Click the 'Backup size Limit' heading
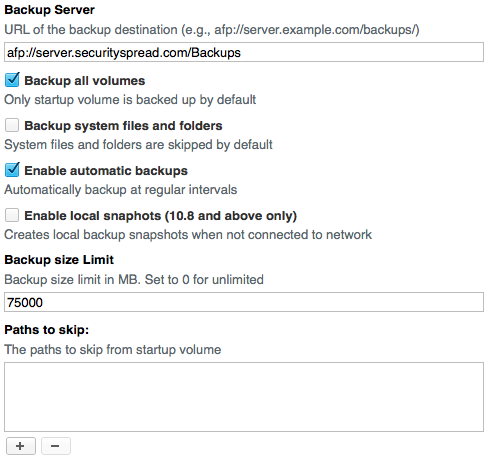Image resolution: width=489 pixels, height=459 pixels. click(59, 260)
